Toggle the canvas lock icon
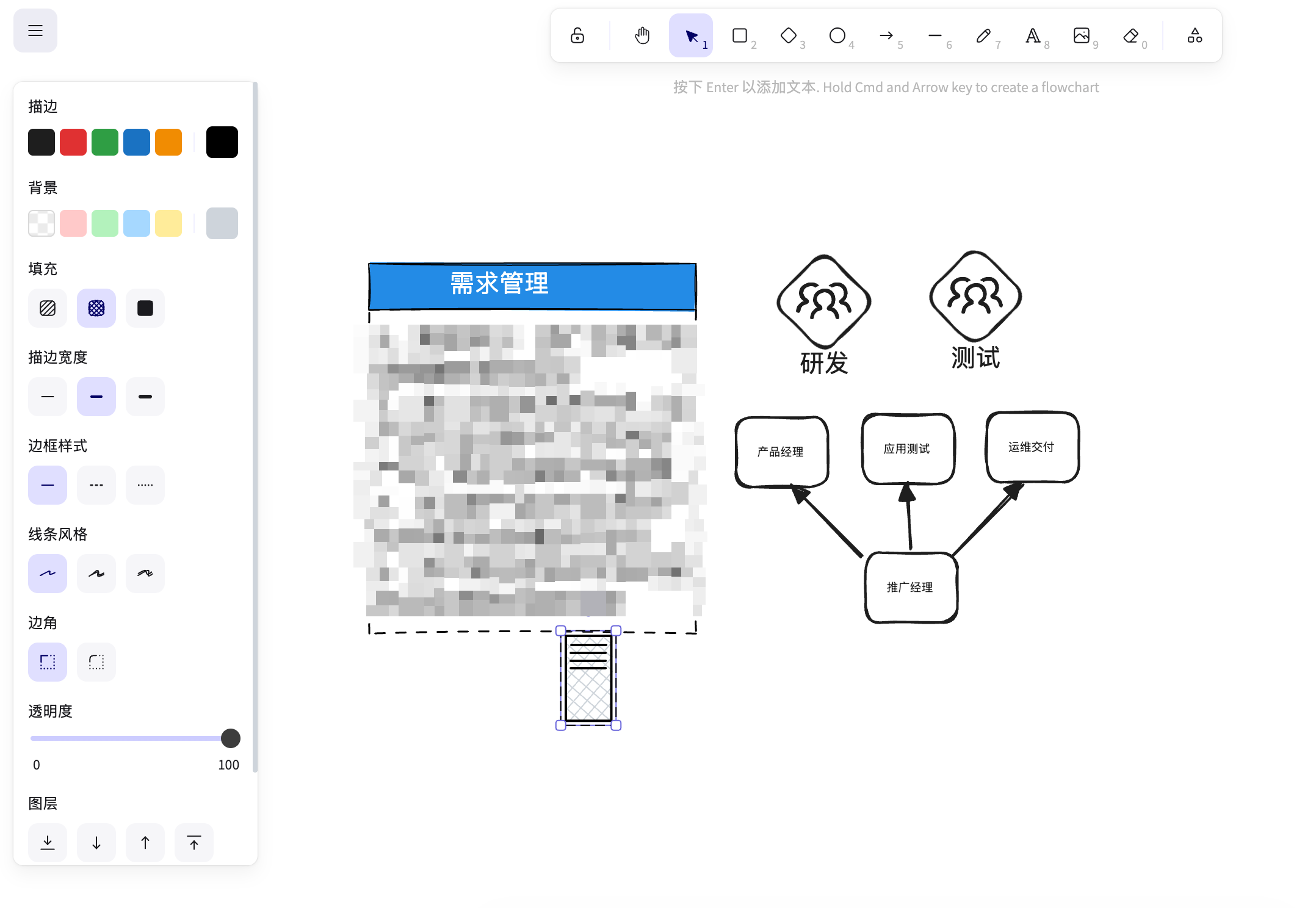Screen dimensions: 1316x908 coord(577,36)
